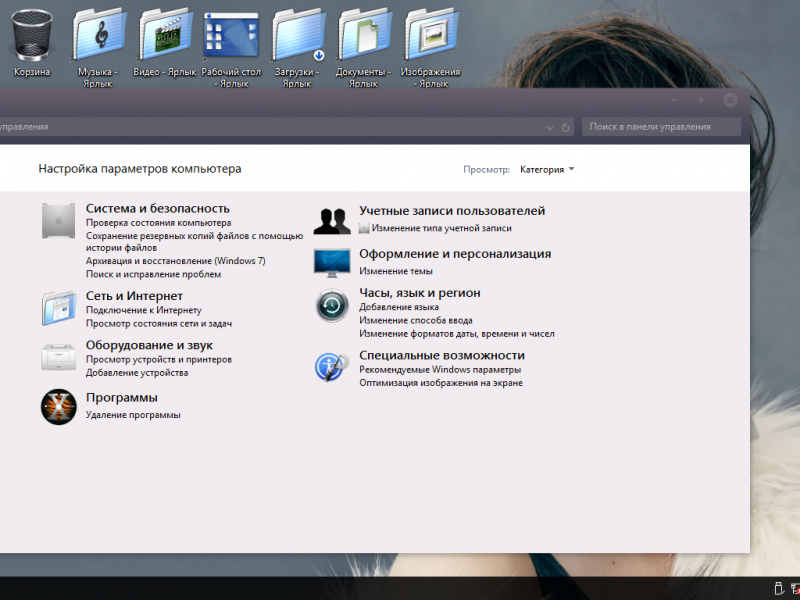The height and width of the screenshot is (600, 800).
Task: Select the Изменение темы link
Action: tap(396, 271)
